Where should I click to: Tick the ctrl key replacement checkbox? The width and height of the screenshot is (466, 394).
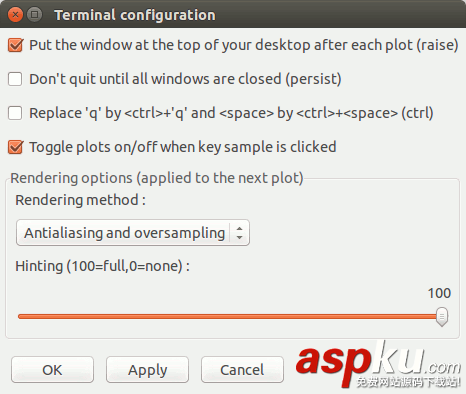click(x=15, y=113)
